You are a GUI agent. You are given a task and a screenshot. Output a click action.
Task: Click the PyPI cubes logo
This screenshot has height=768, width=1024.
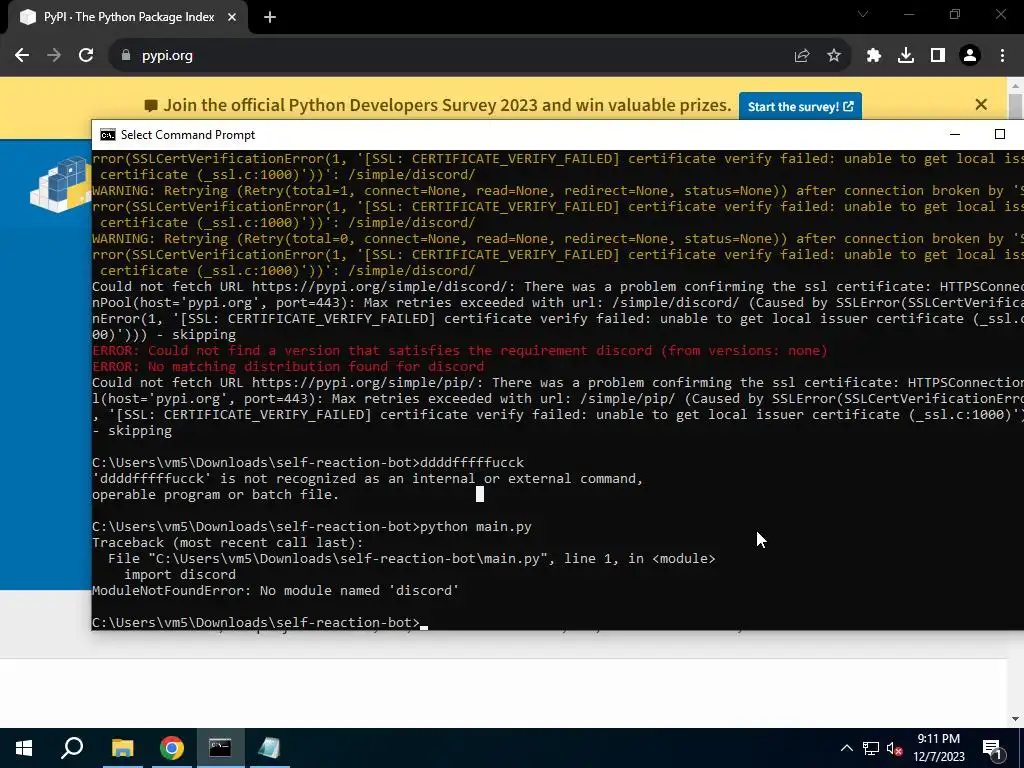[61, 184]
